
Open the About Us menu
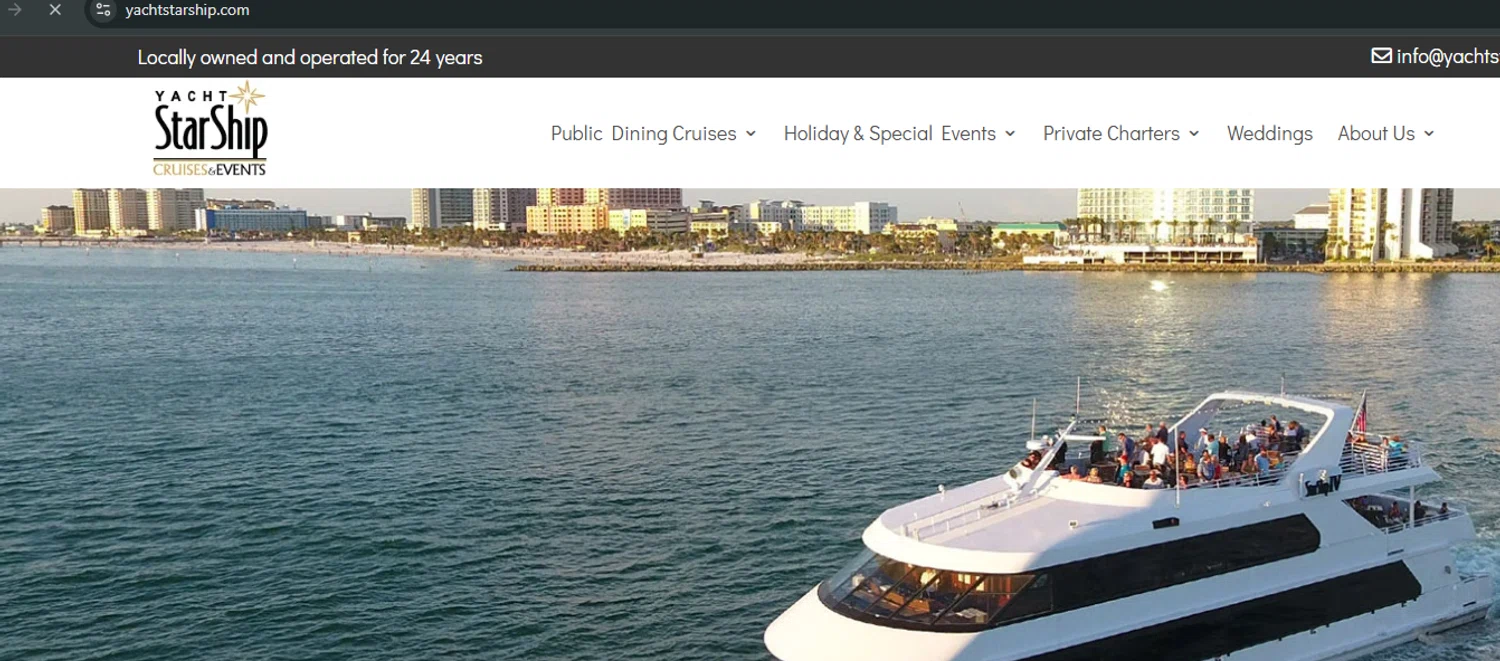(1376, 134)
